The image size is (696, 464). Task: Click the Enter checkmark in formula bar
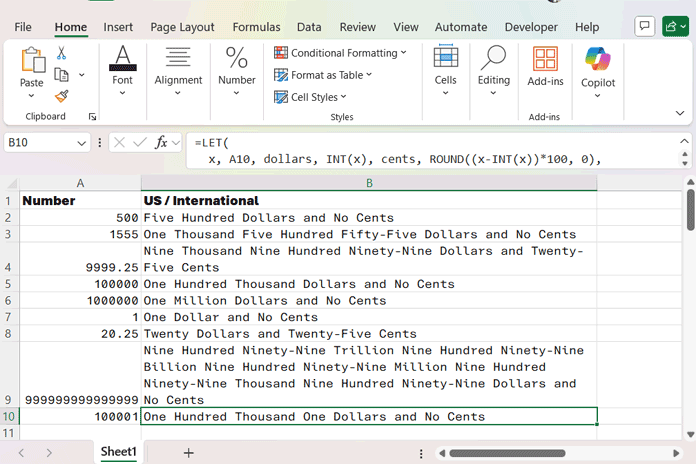coord(140,143)
